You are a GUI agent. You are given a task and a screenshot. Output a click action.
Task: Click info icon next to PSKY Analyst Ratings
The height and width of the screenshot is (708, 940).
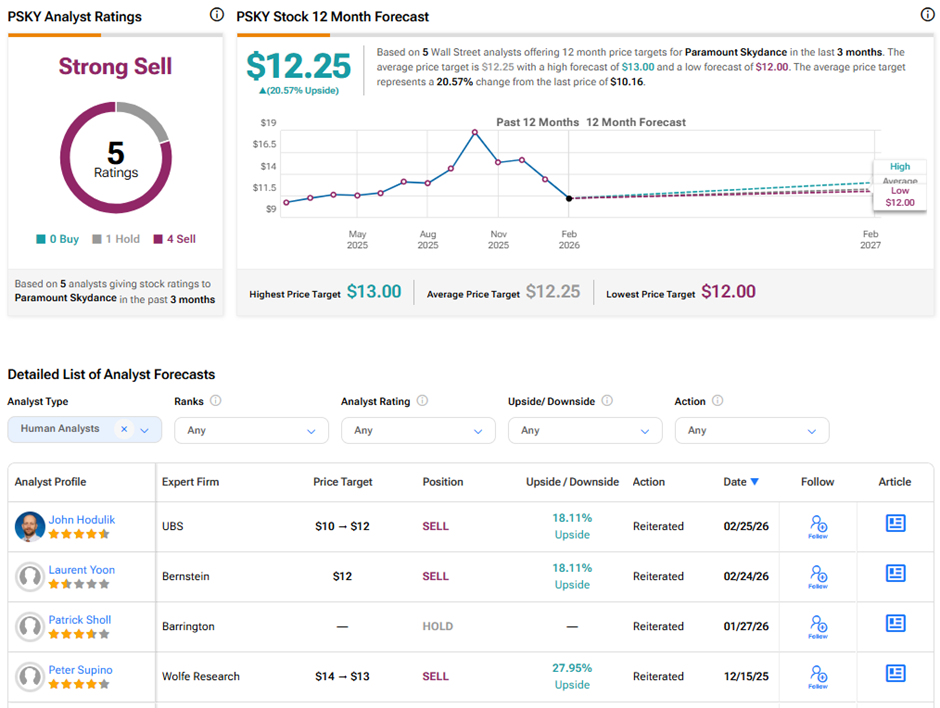click(x=217, y=15)
